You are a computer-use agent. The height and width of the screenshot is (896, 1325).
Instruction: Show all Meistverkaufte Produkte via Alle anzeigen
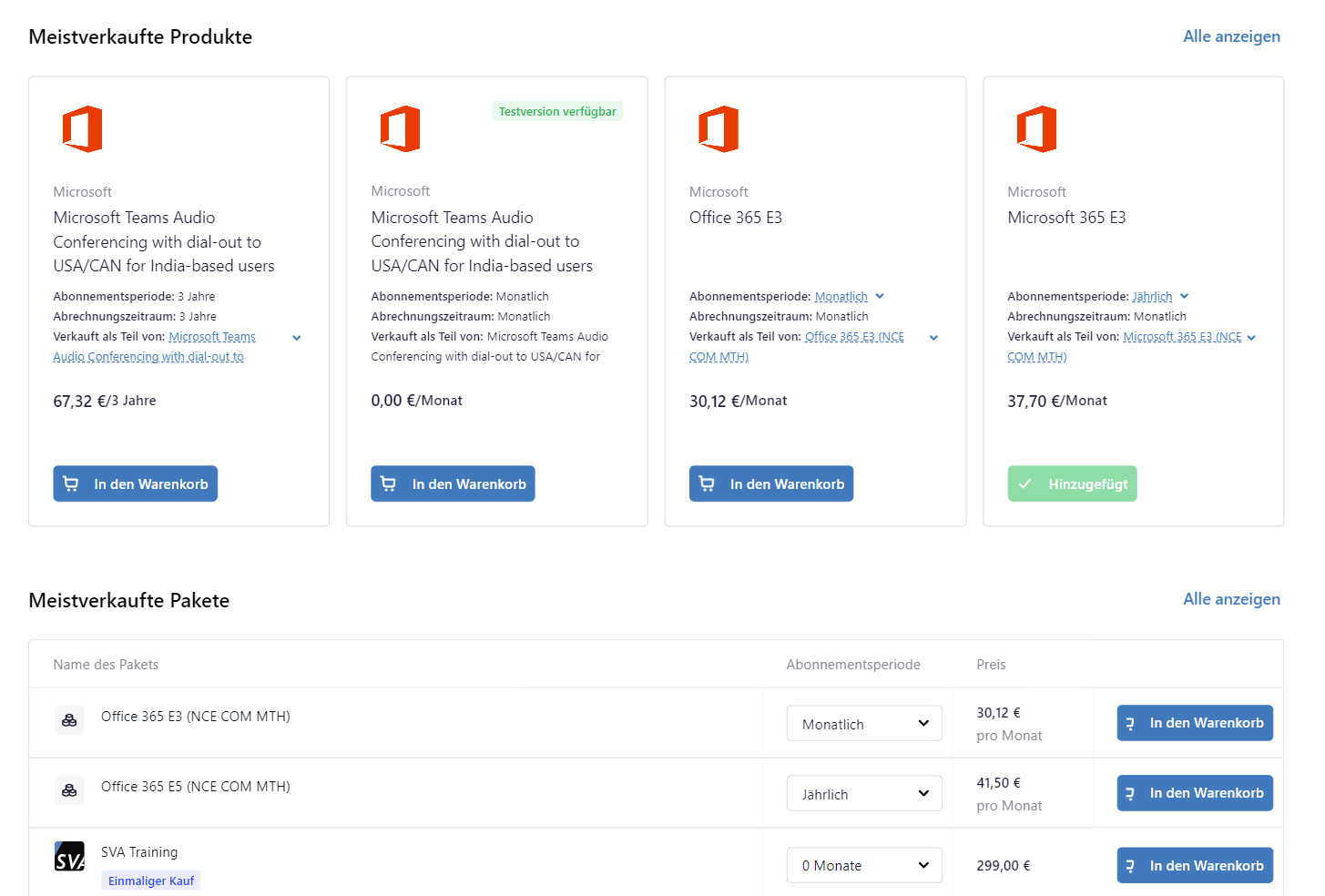pyautogui.click(x=1231, y=36)
